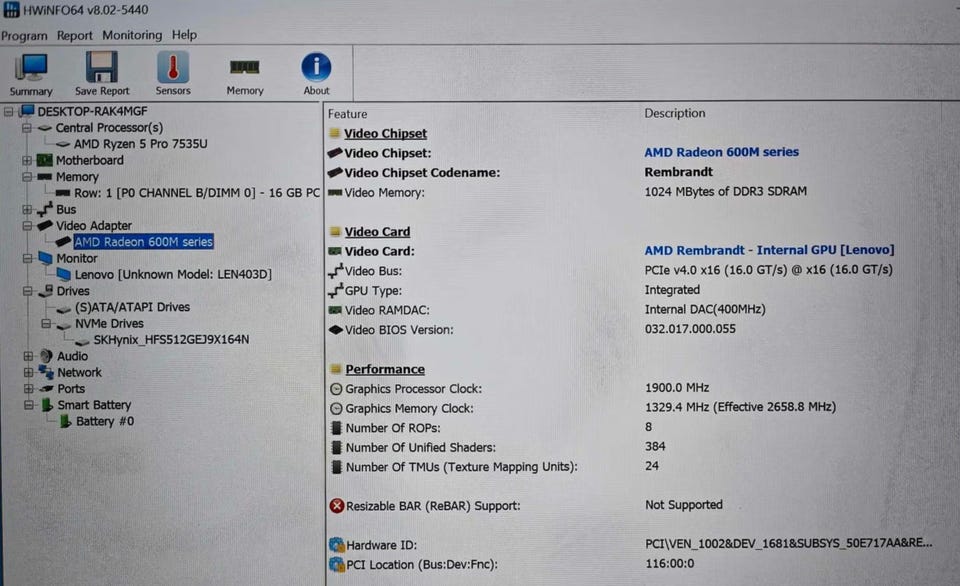Expand the Audio tree node
The height and width of the screenshot is (586, 960).
click(x=28, y=356)
